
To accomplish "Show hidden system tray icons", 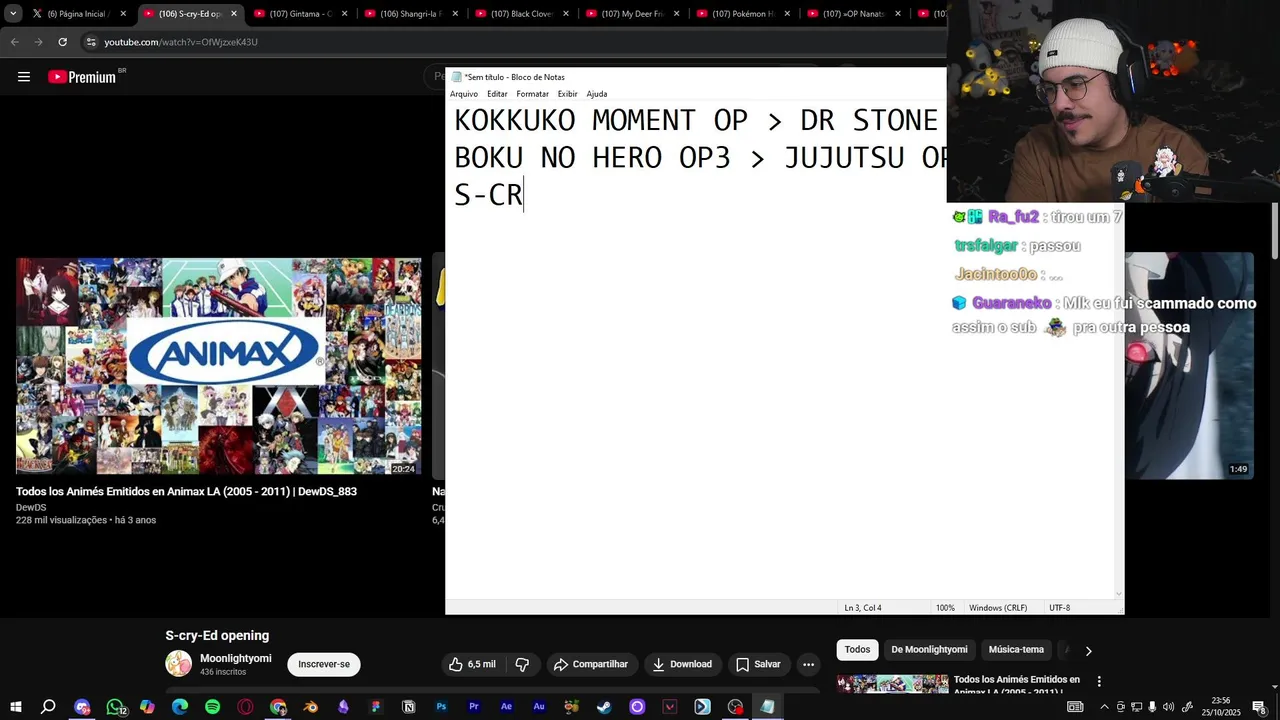I will tap(1104, 707).
